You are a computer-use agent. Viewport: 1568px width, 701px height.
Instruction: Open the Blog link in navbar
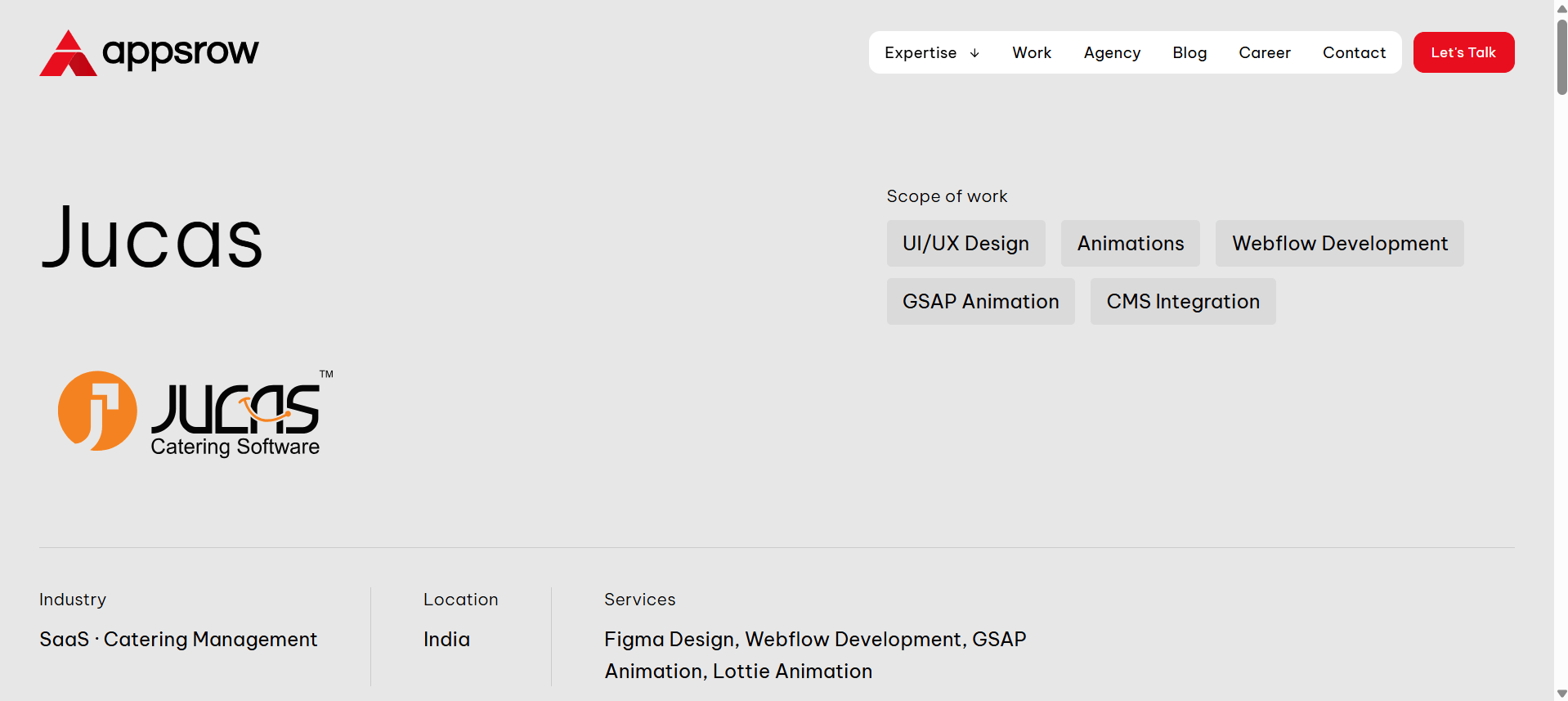click(x=1189, y=52)
